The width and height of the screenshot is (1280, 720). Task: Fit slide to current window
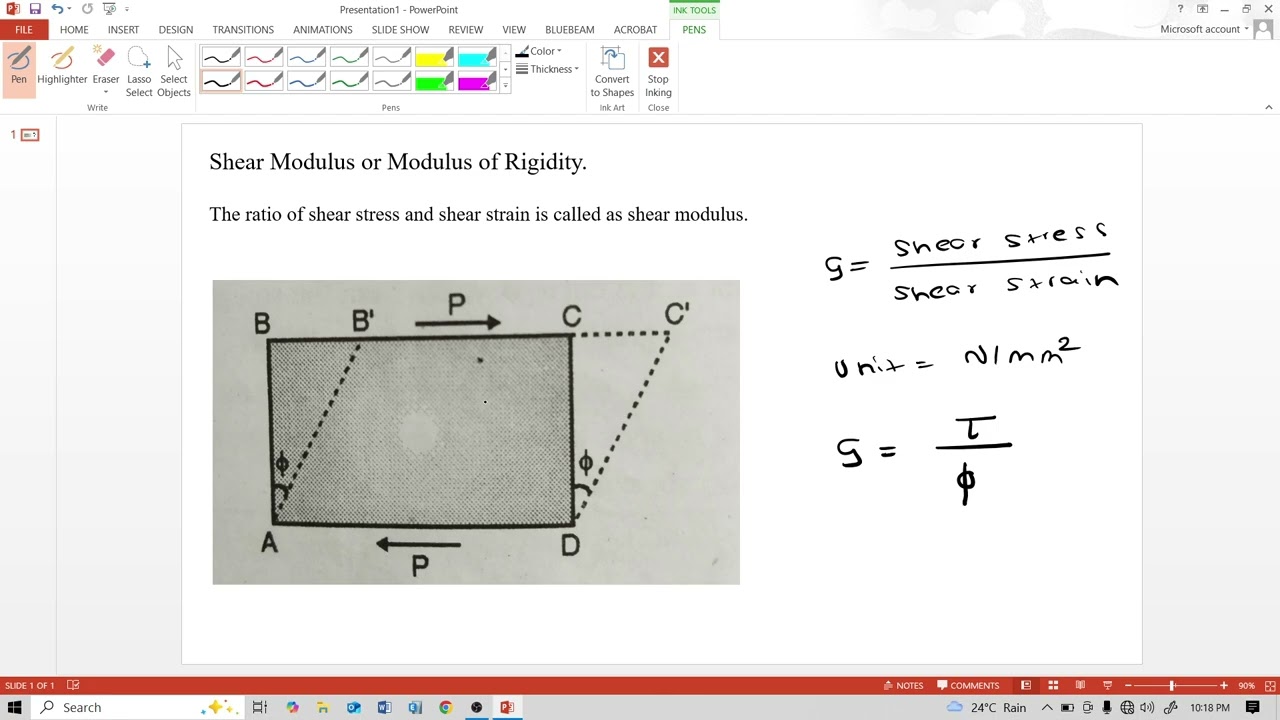click(1268, 685)
